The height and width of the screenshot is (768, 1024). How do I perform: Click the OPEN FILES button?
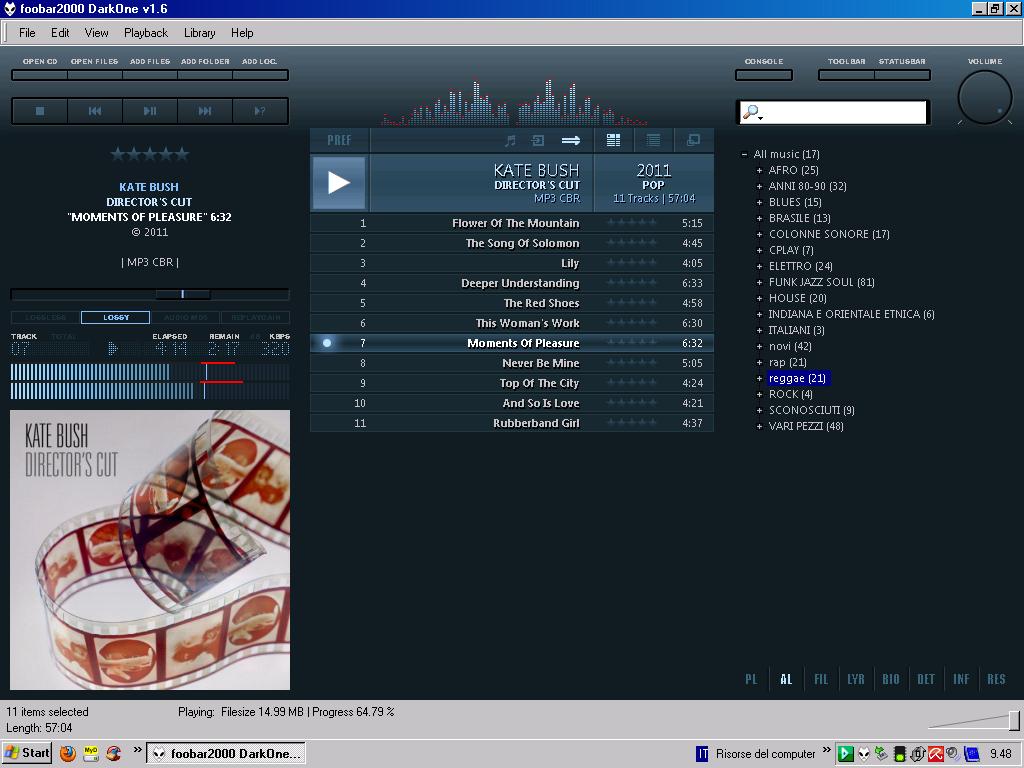pos(95,75)
